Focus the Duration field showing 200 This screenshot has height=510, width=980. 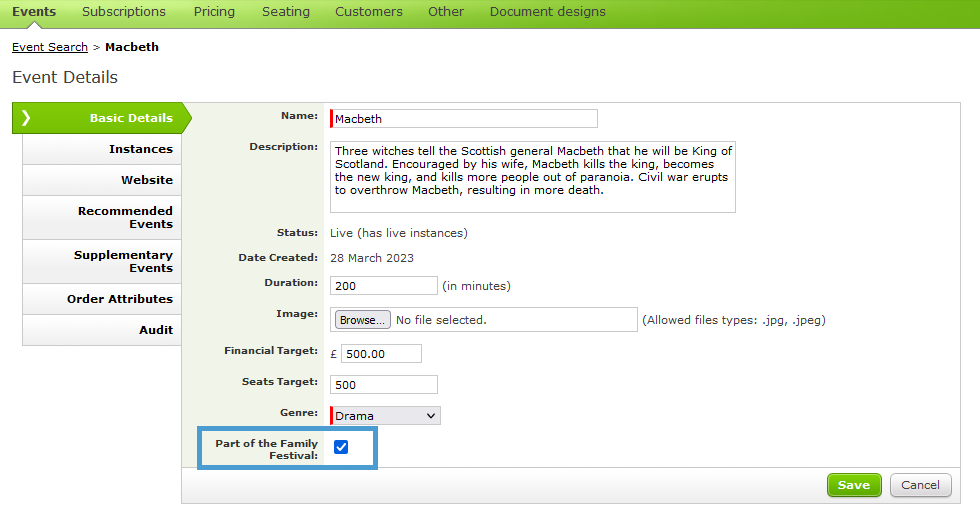(384, 286)
